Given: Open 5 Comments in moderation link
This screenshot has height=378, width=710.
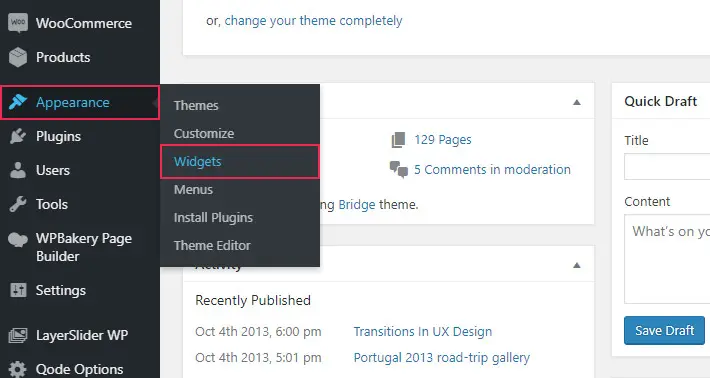Looking at the screenshot, I should point(492,169).
